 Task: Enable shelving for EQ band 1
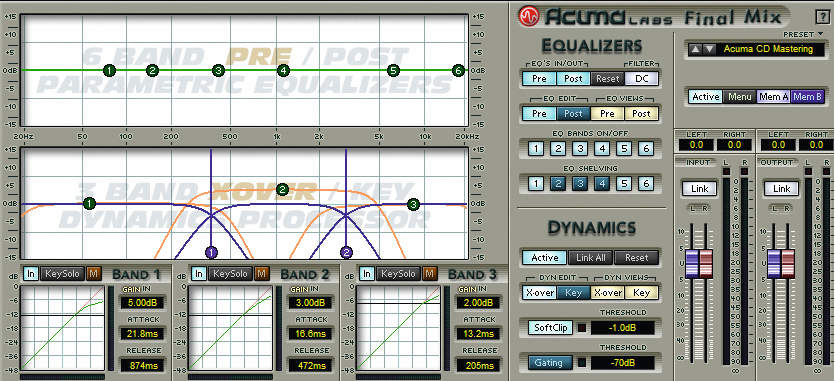pos(536,184)
